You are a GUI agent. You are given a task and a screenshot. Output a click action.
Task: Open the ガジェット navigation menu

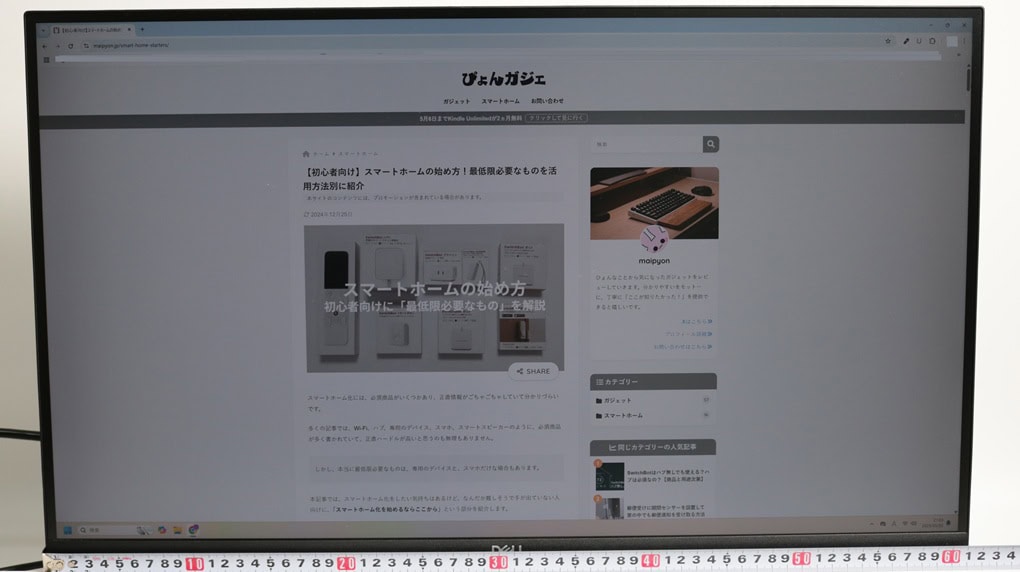(456, 102)
